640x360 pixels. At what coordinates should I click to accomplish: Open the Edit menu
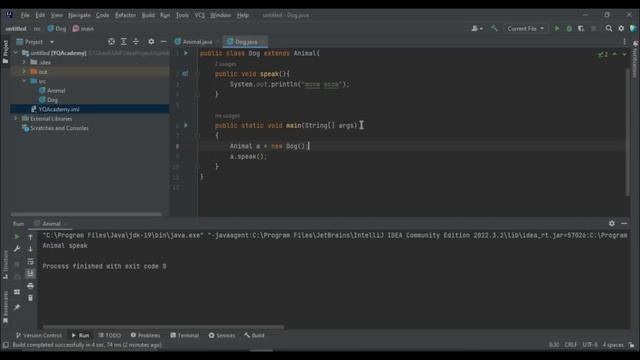point(40,15)
